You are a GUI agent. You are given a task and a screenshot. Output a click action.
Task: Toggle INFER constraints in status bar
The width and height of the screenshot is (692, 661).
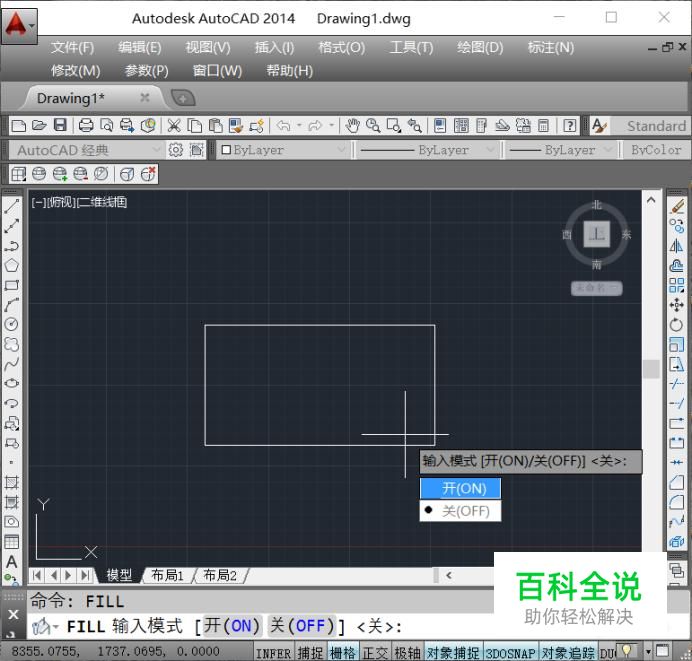(x=274, y=653)
